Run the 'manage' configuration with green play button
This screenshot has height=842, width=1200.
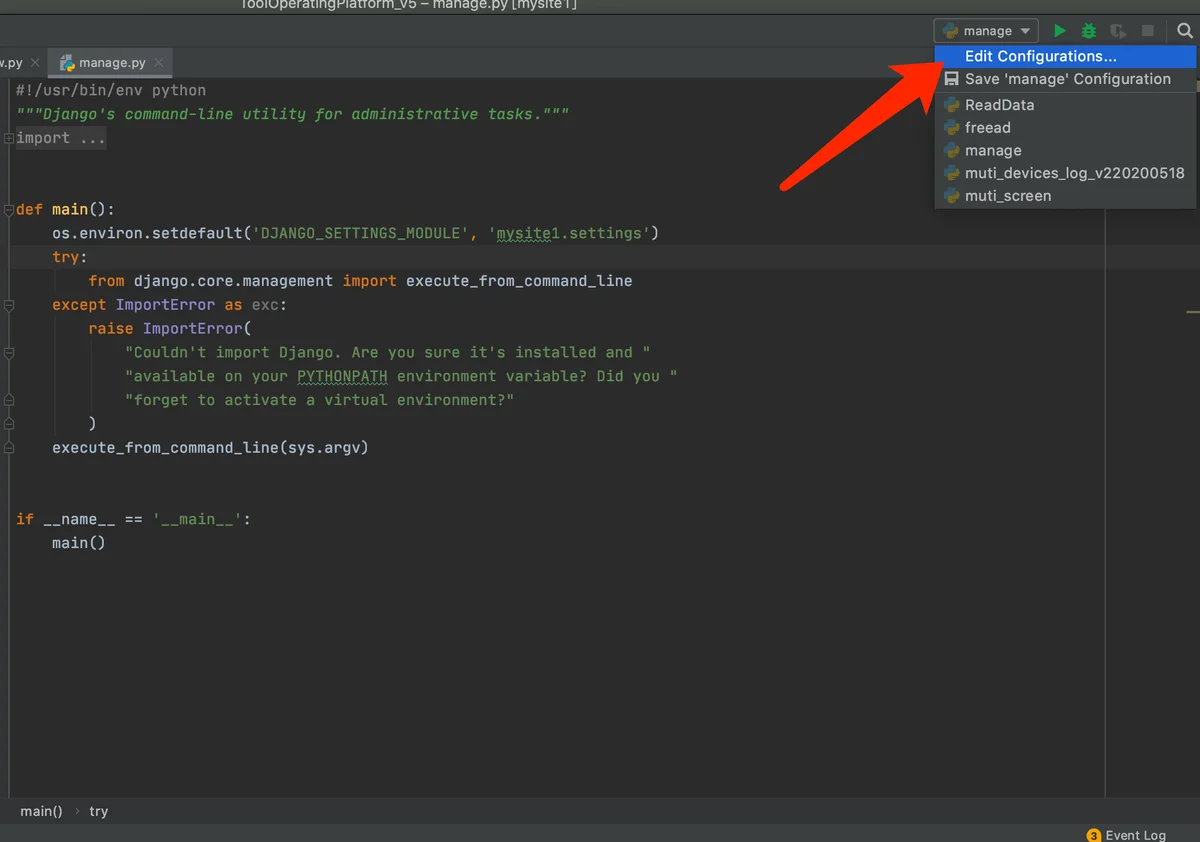coord(1060,31)
